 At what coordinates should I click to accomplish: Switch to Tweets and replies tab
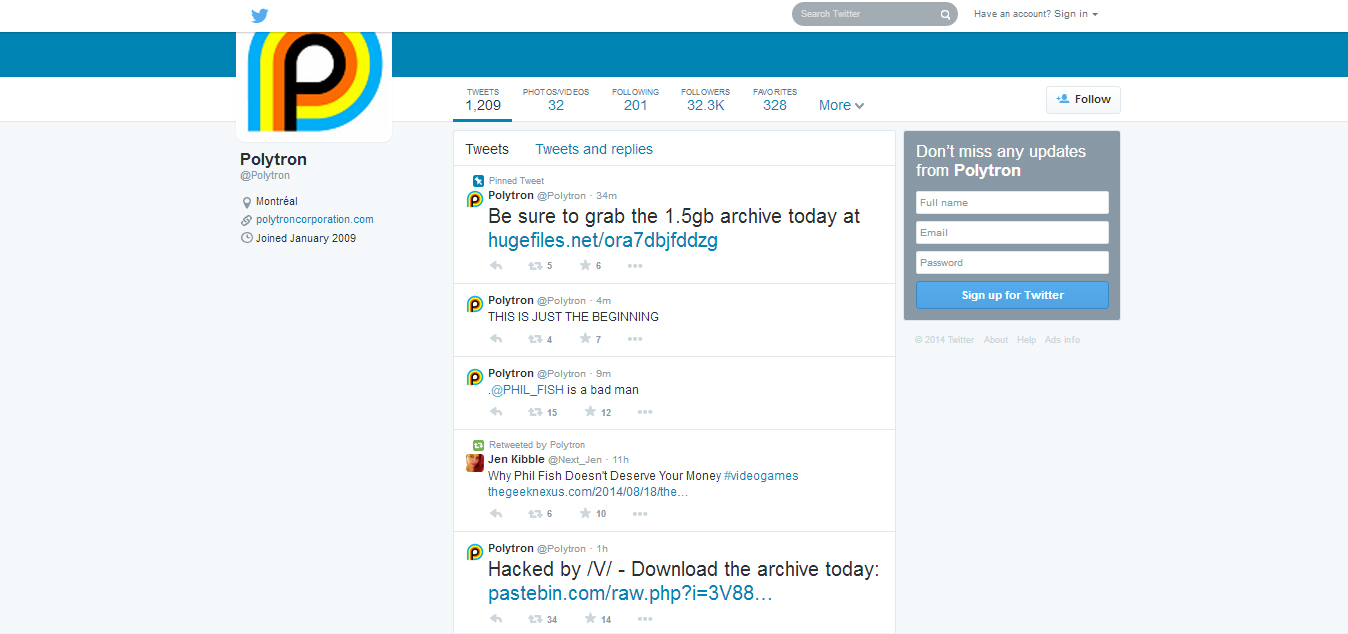point(594,149)
